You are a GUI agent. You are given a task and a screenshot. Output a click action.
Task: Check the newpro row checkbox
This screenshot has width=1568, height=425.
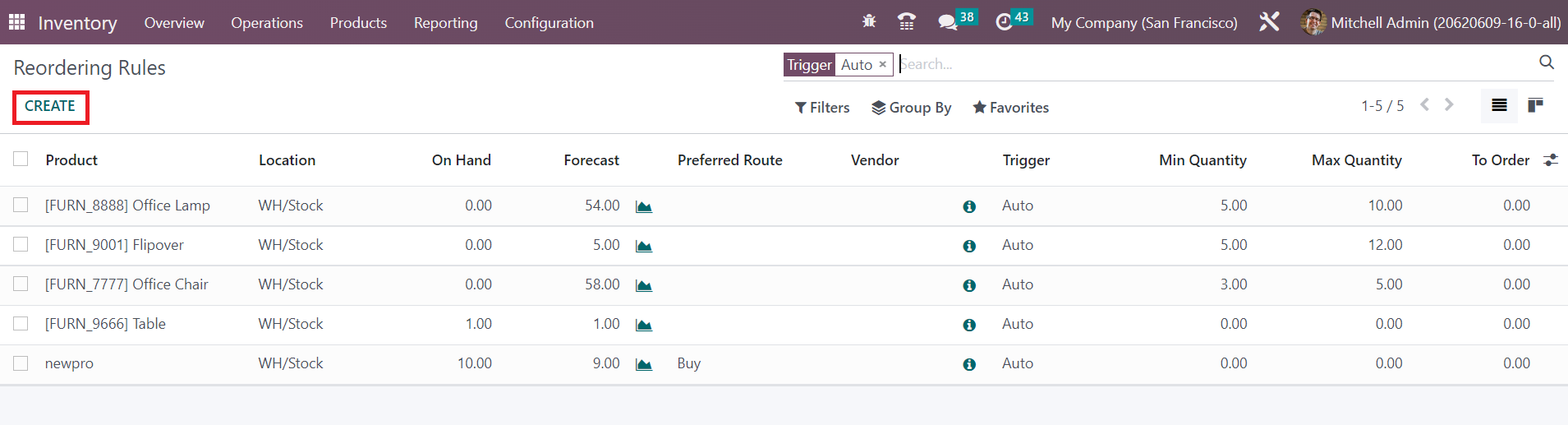tap(21, 363)
